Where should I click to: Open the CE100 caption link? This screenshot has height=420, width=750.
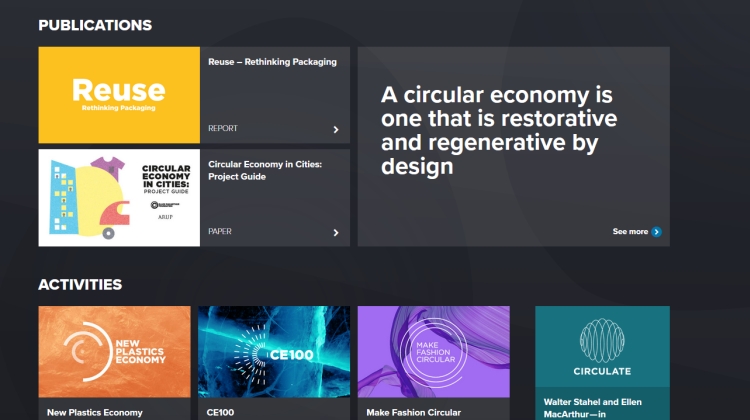[x=221, y=412]
